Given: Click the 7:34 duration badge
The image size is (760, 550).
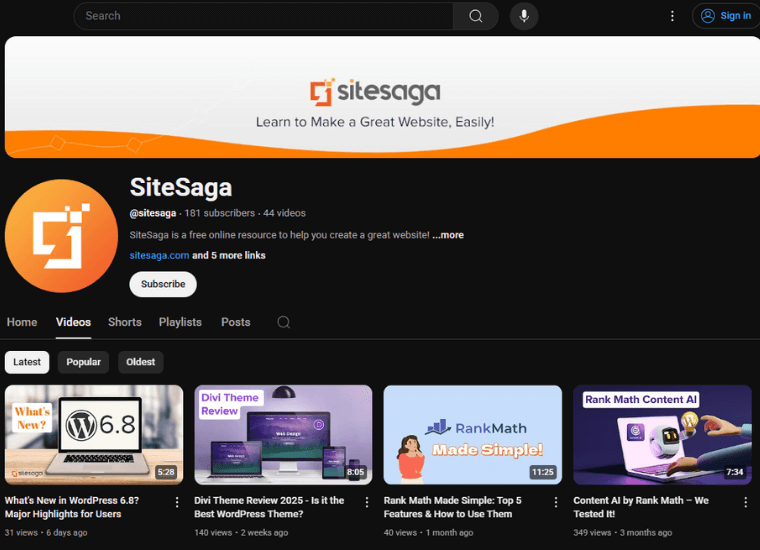Looking at the screenshot, I should click(735, 472).
